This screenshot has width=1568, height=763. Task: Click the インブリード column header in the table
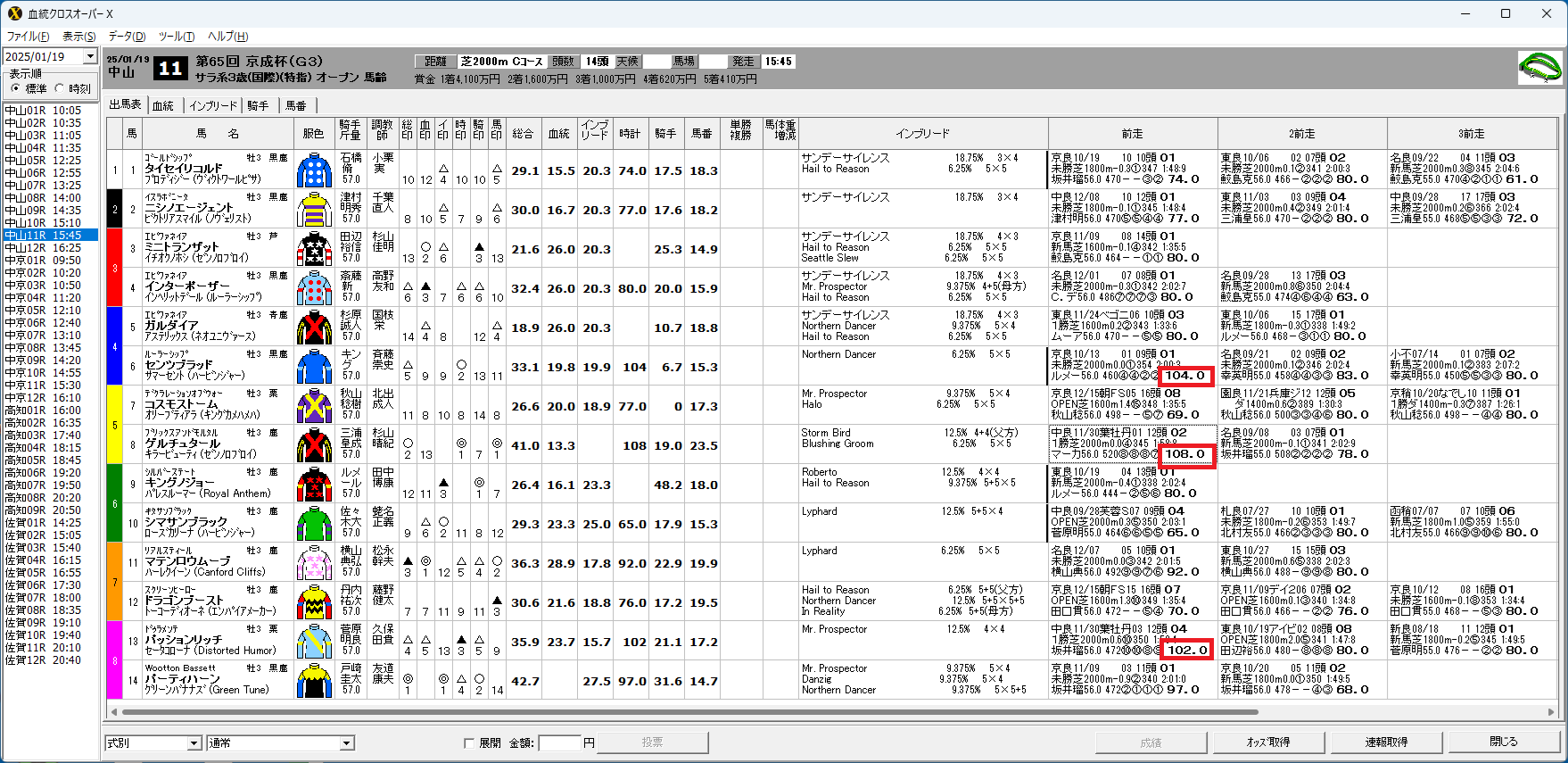coord(923,134)
